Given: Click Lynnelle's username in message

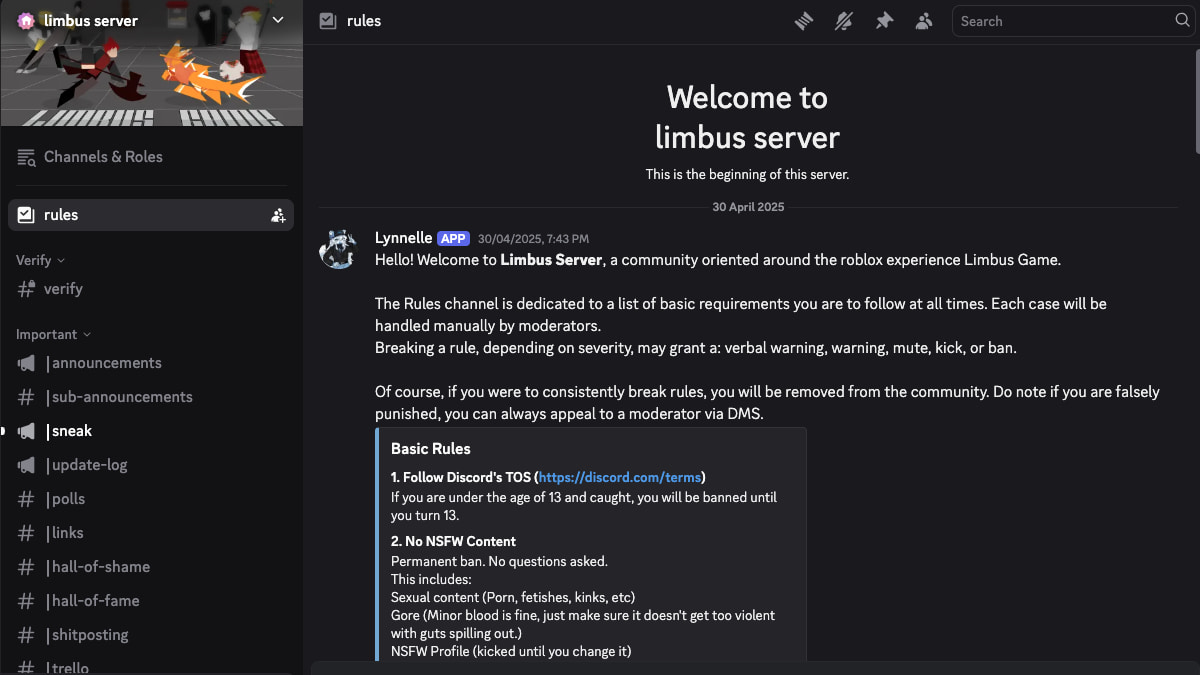Looking at the screenshot, I should click(x=403, y=238).
